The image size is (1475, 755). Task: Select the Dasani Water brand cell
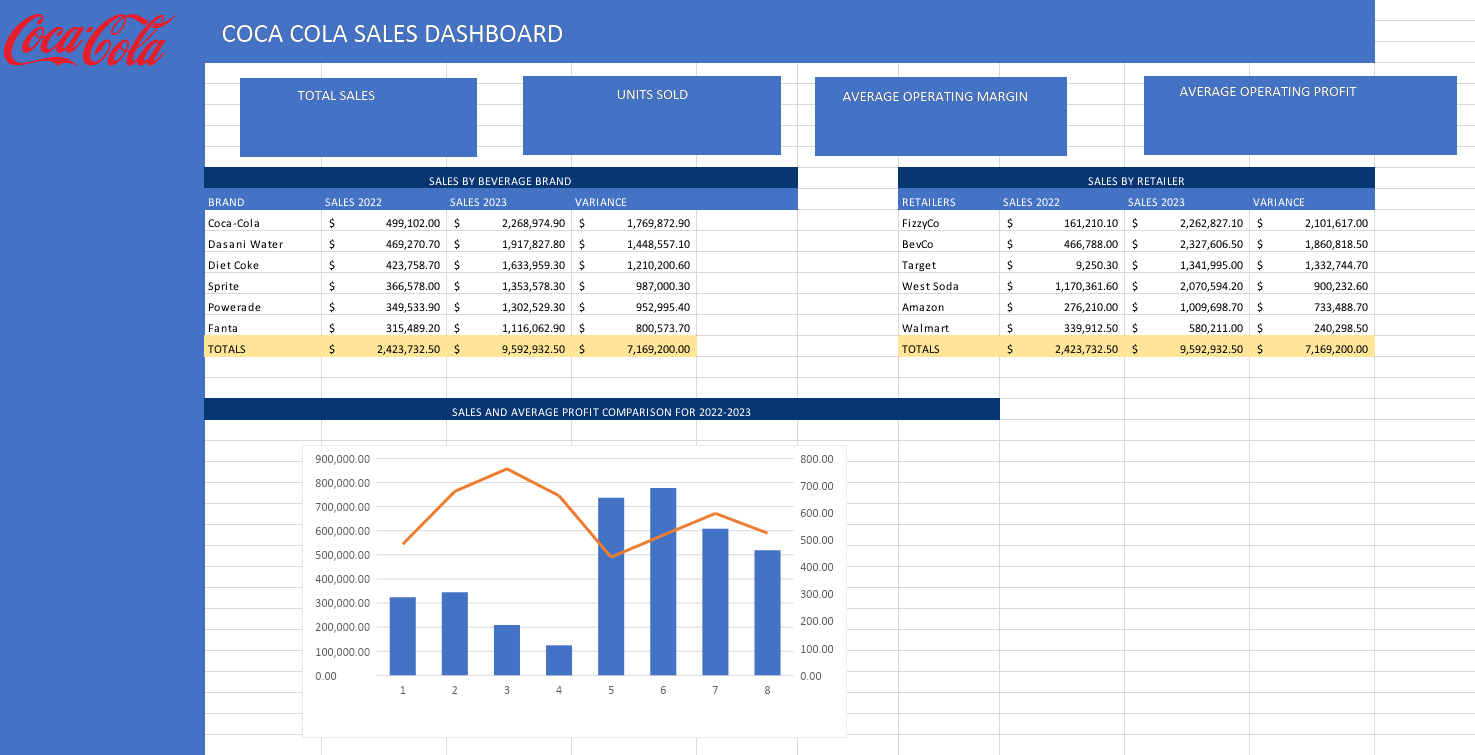[x=246, y=244]
